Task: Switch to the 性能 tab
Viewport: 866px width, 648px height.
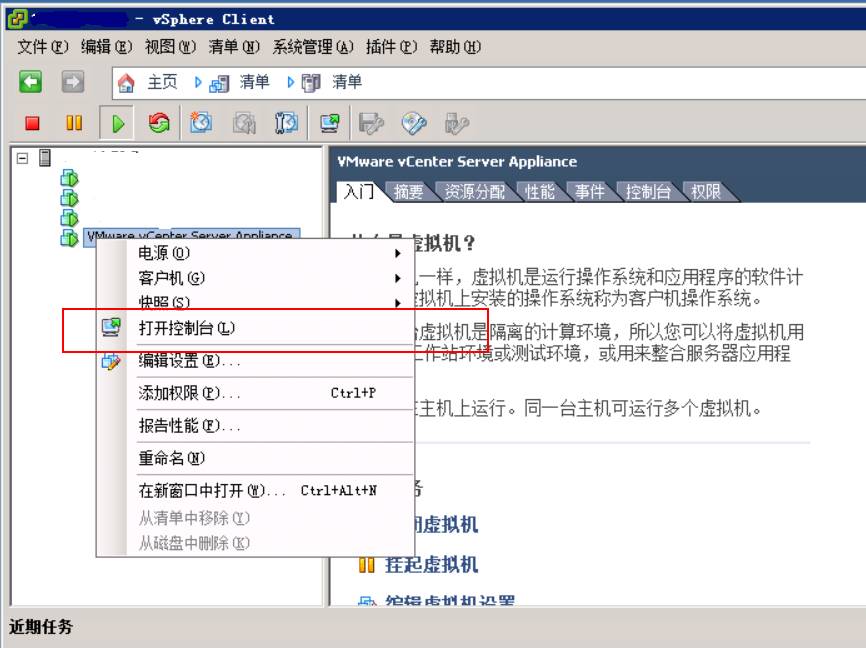Action: (540, 192)
